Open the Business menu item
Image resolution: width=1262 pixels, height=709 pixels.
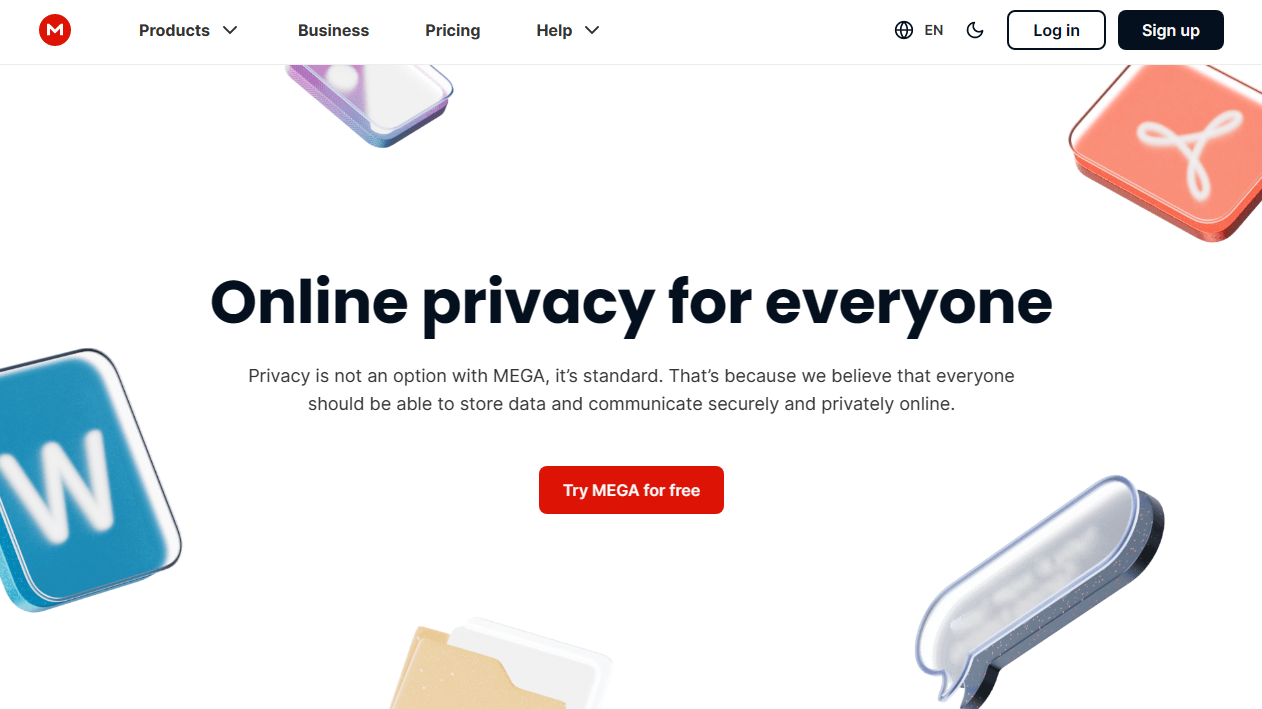click(x=333, y=30)
